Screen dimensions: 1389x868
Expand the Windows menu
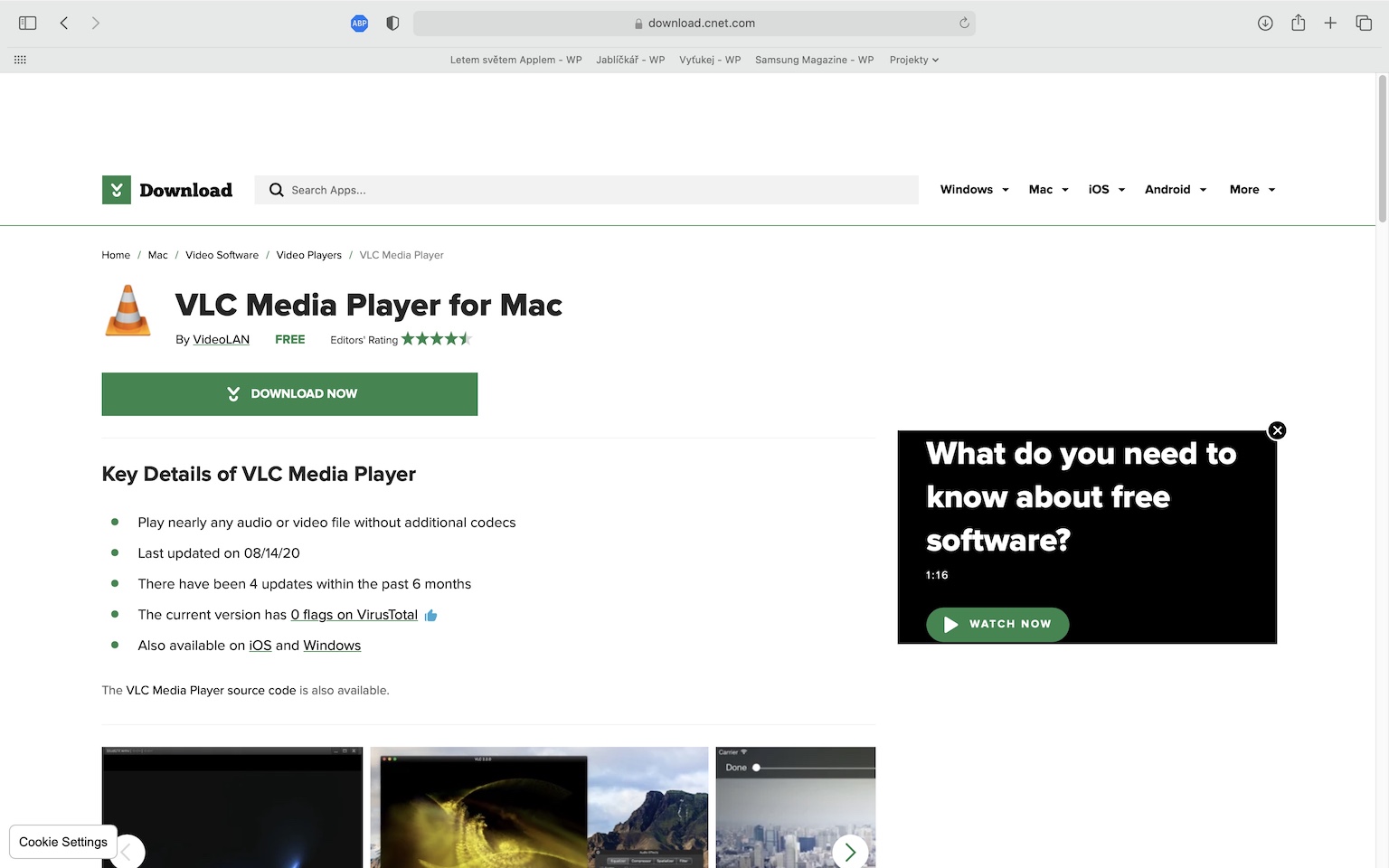click(974, 190)
